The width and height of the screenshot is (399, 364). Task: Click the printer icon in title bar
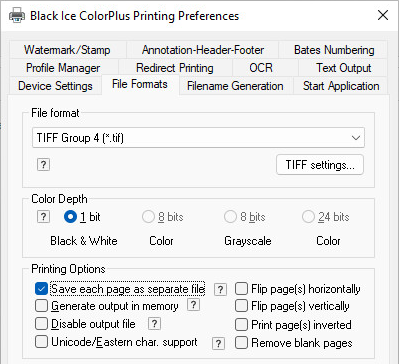(x=17, y=15)
